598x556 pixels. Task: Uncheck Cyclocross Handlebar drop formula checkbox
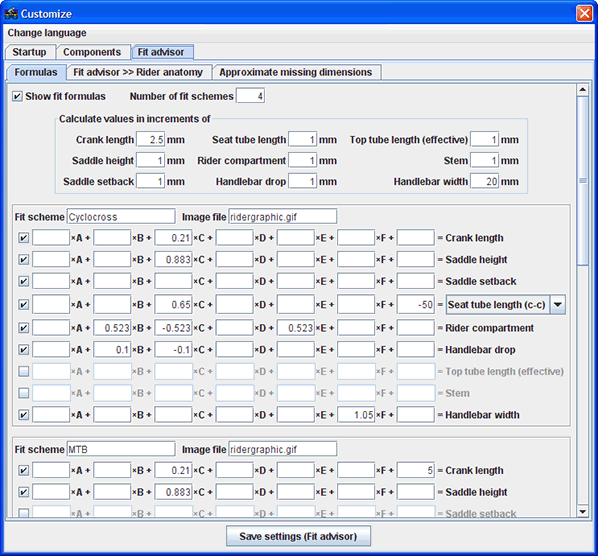tap(23, 350)
